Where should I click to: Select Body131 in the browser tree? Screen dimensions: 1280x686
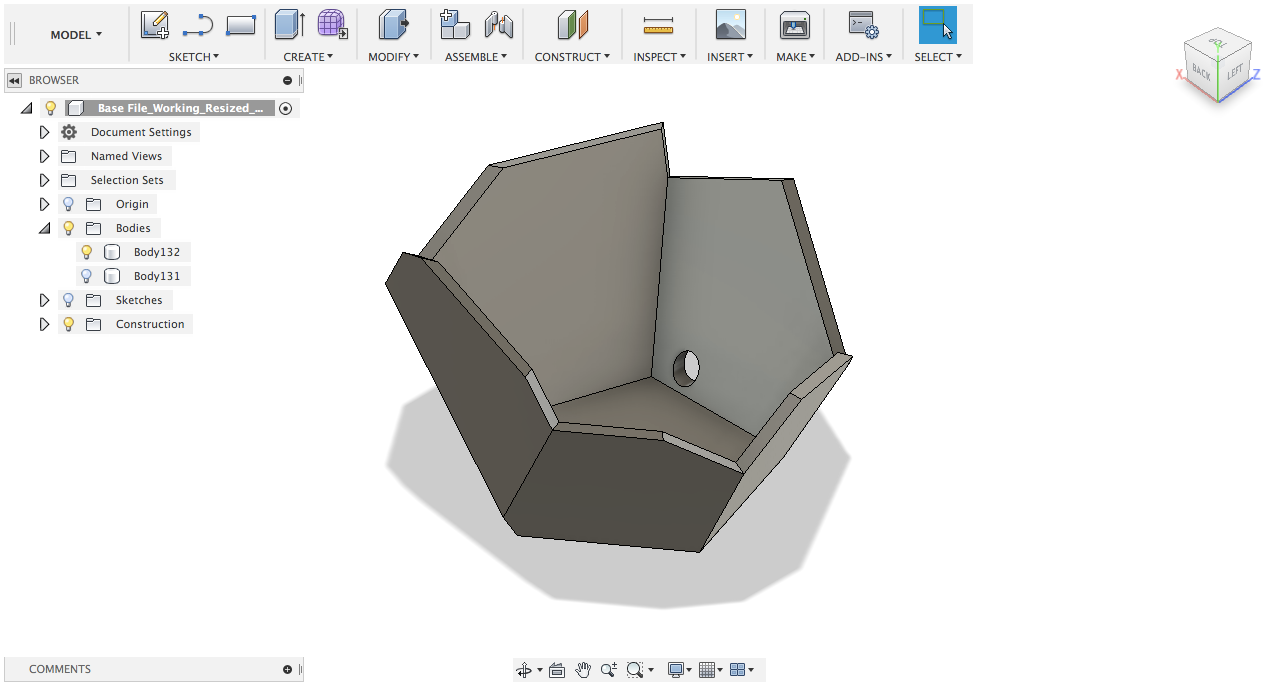click(157, 276)
